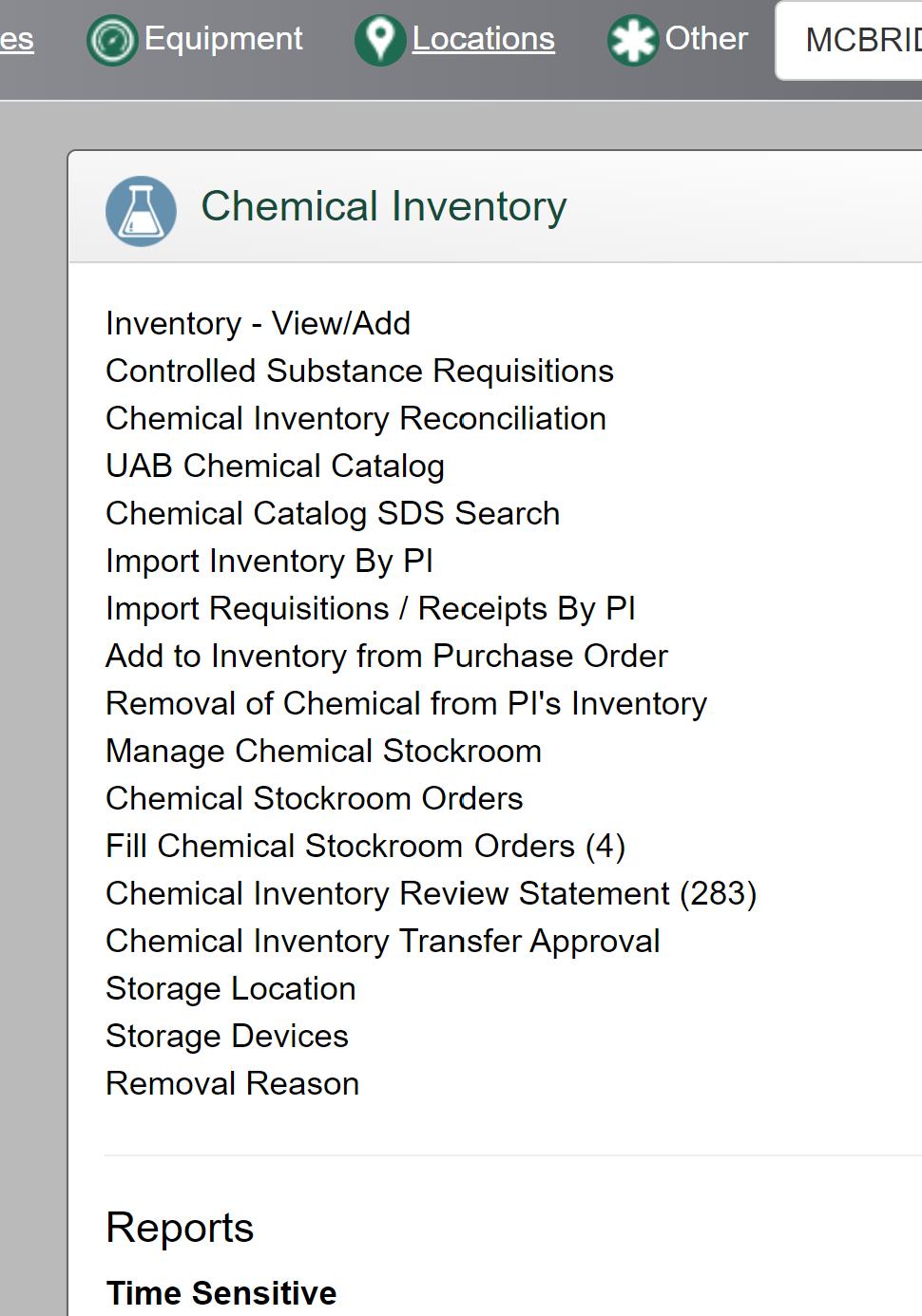Click the Locations map pin icon
This screenshot has height=1316, width=922.
tap(380, 41)
